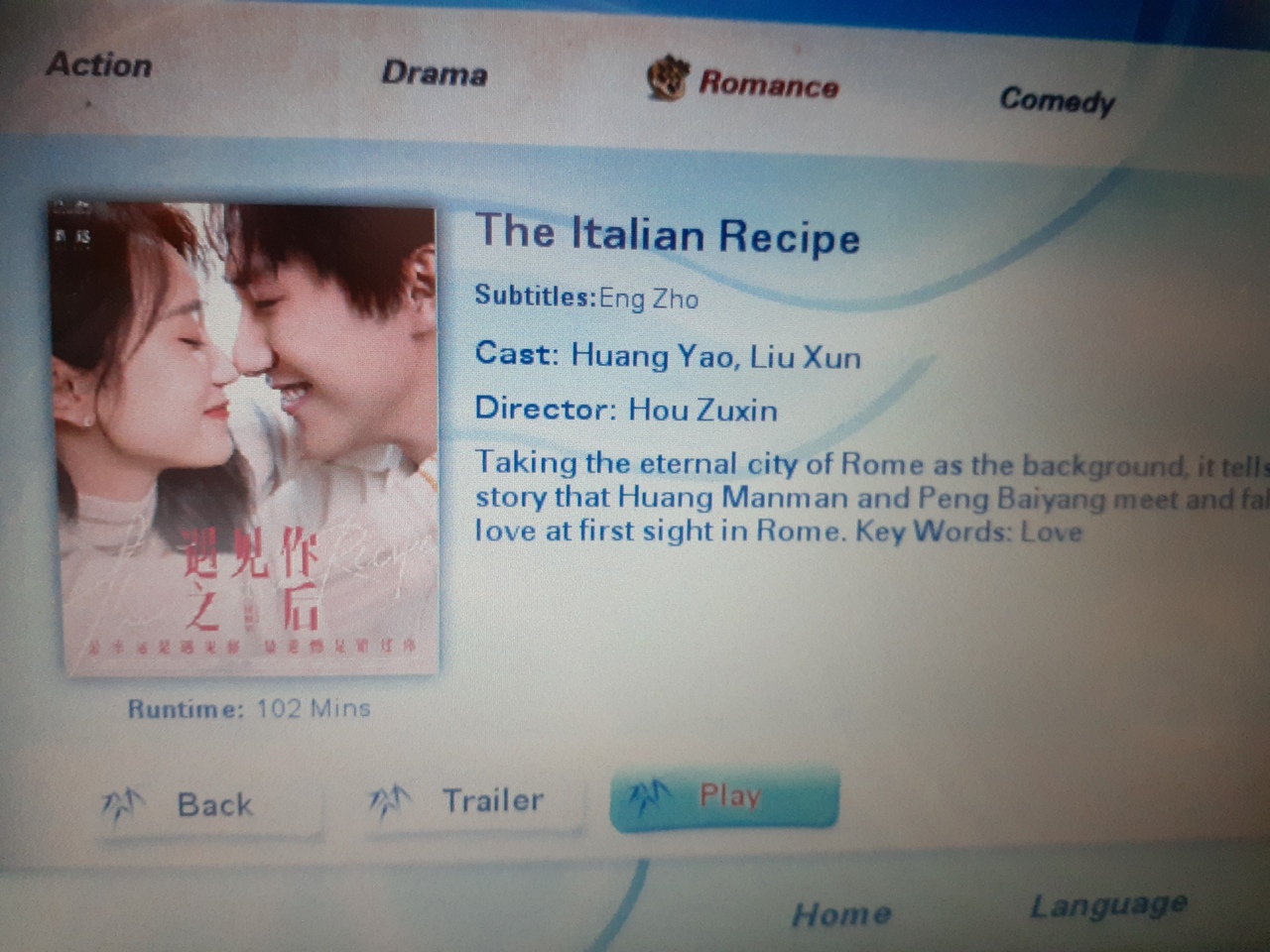
Task: Select the Action genre tab
Action: [x=99, y=65]
